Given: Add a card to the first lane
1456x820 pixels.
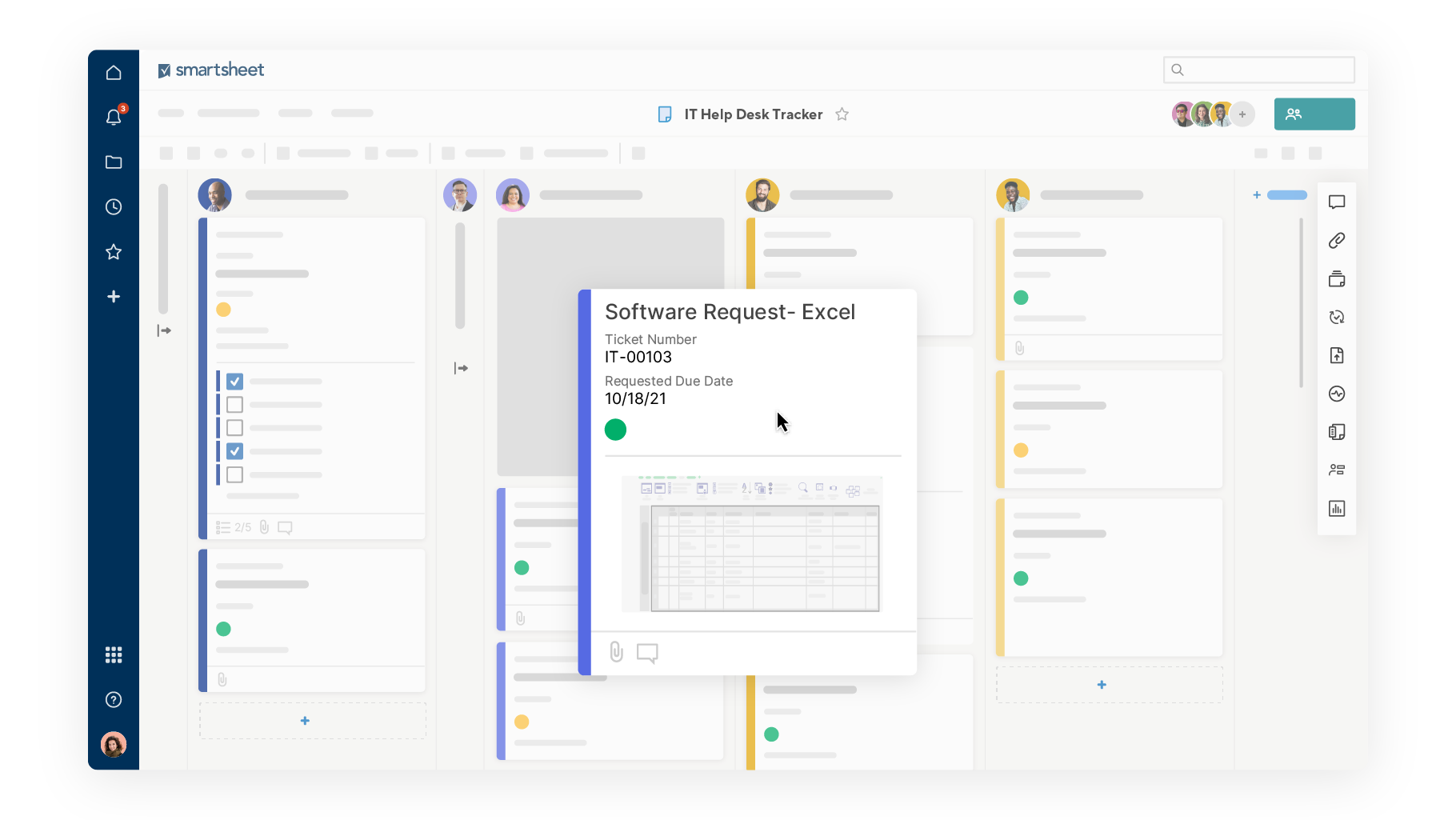Looking at the screenshot, I should pos(313,721).
